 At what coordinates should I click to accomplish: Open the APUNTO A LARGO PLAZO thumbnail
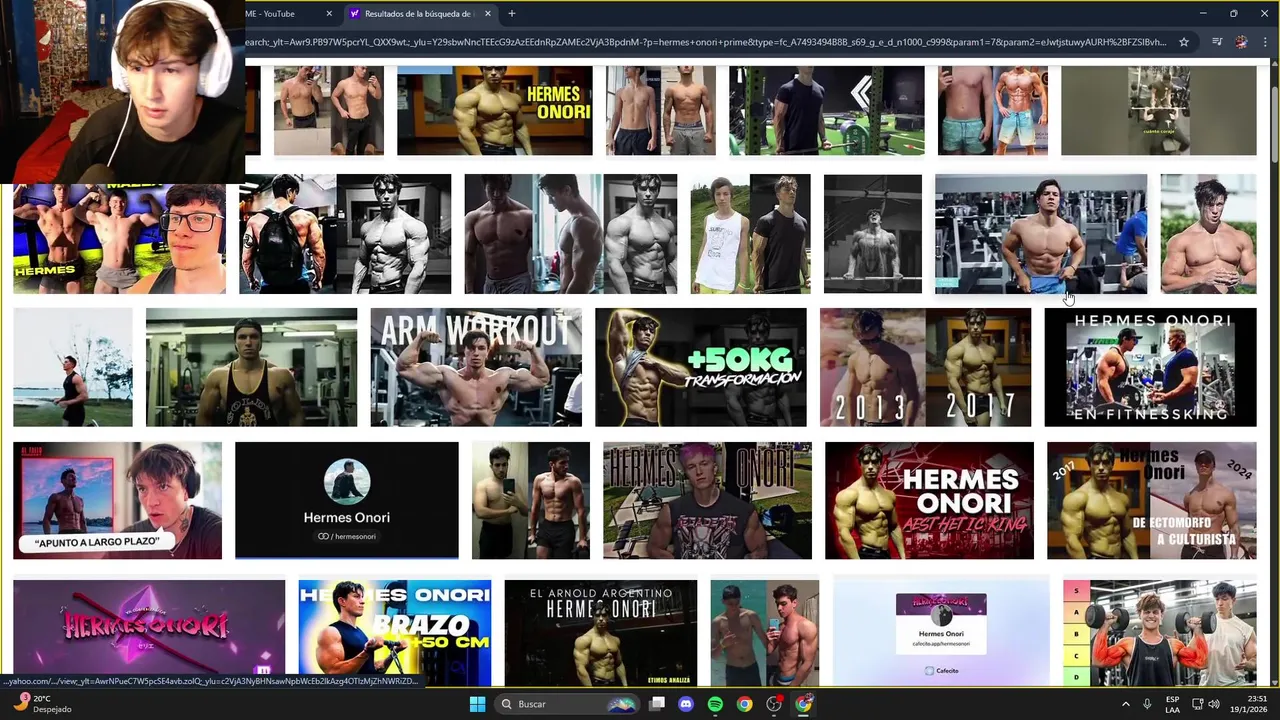coord(117,501)
